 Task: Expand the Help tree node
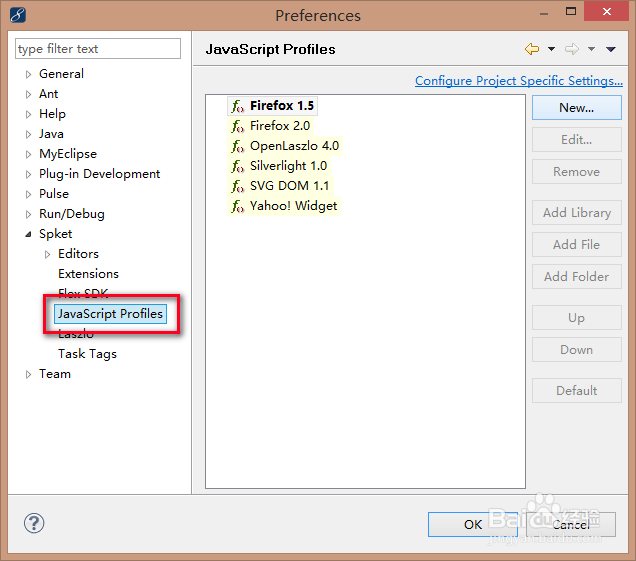tap(28, 114)
